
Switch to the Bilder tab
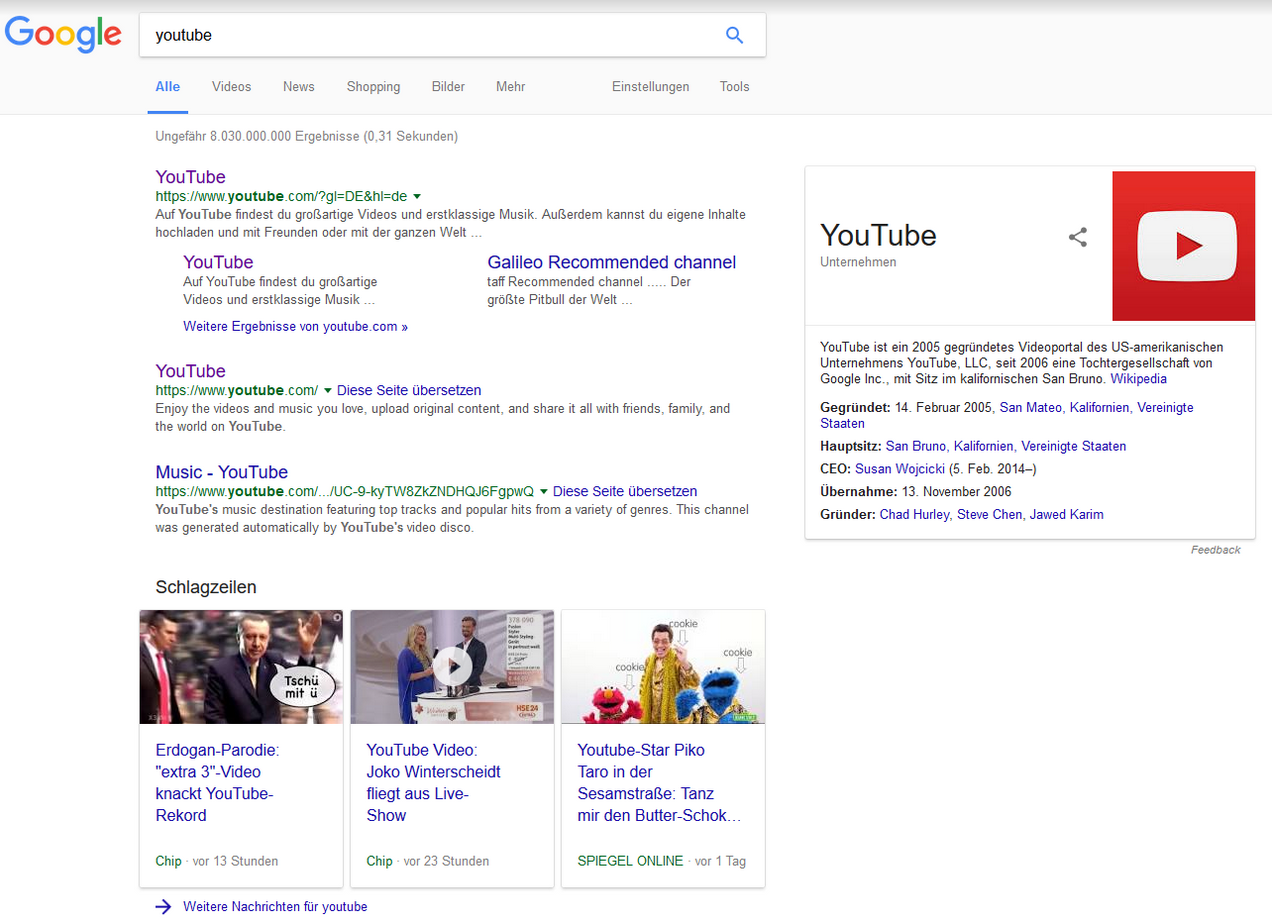click(x=448, y=87)
